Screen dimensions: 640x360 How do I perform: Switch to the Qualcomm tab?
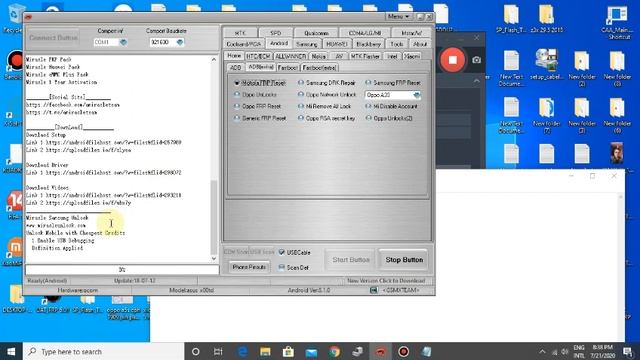pos(316,33)
